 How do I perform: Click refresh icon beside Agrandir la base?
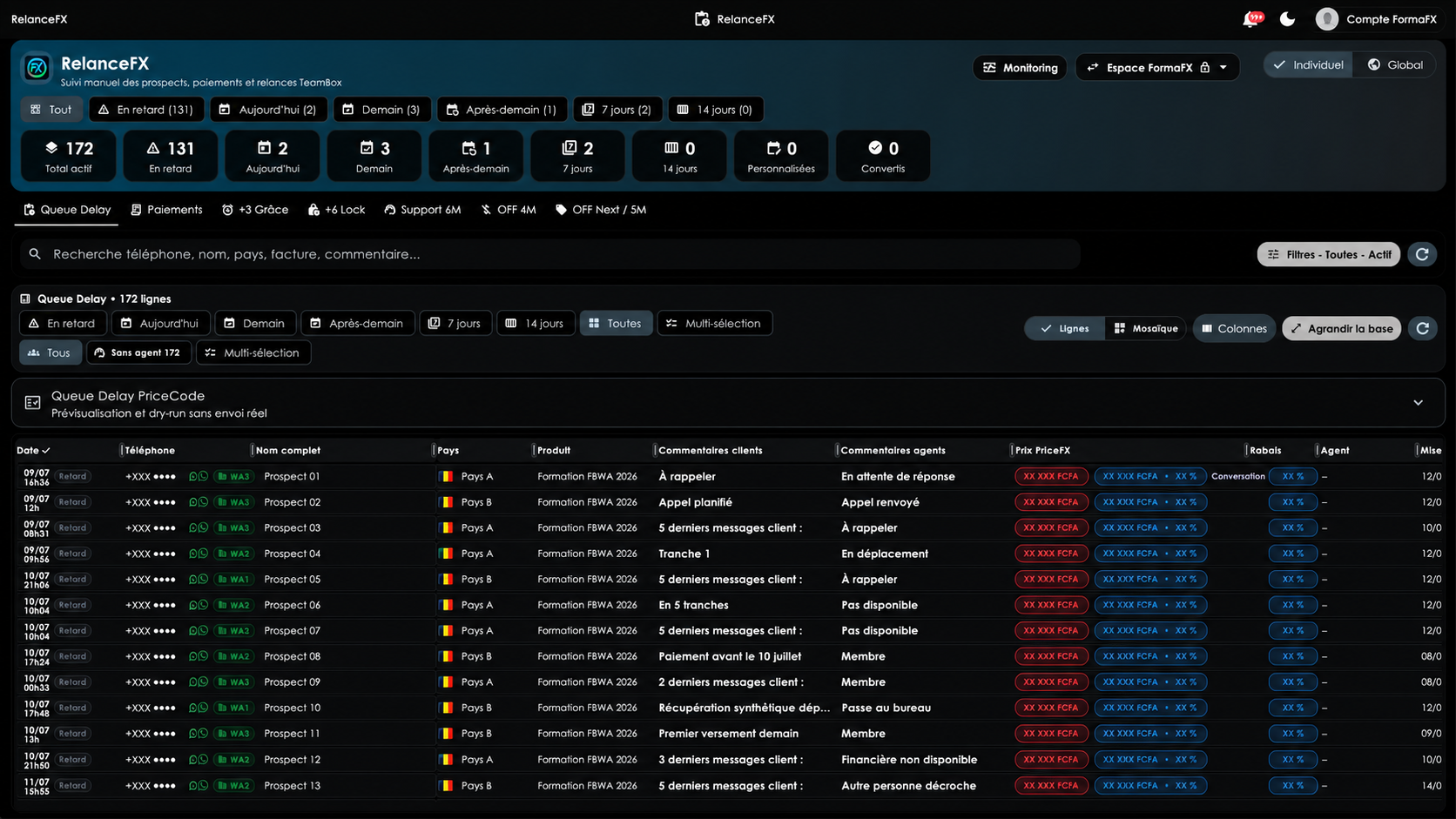[1423, 328]
